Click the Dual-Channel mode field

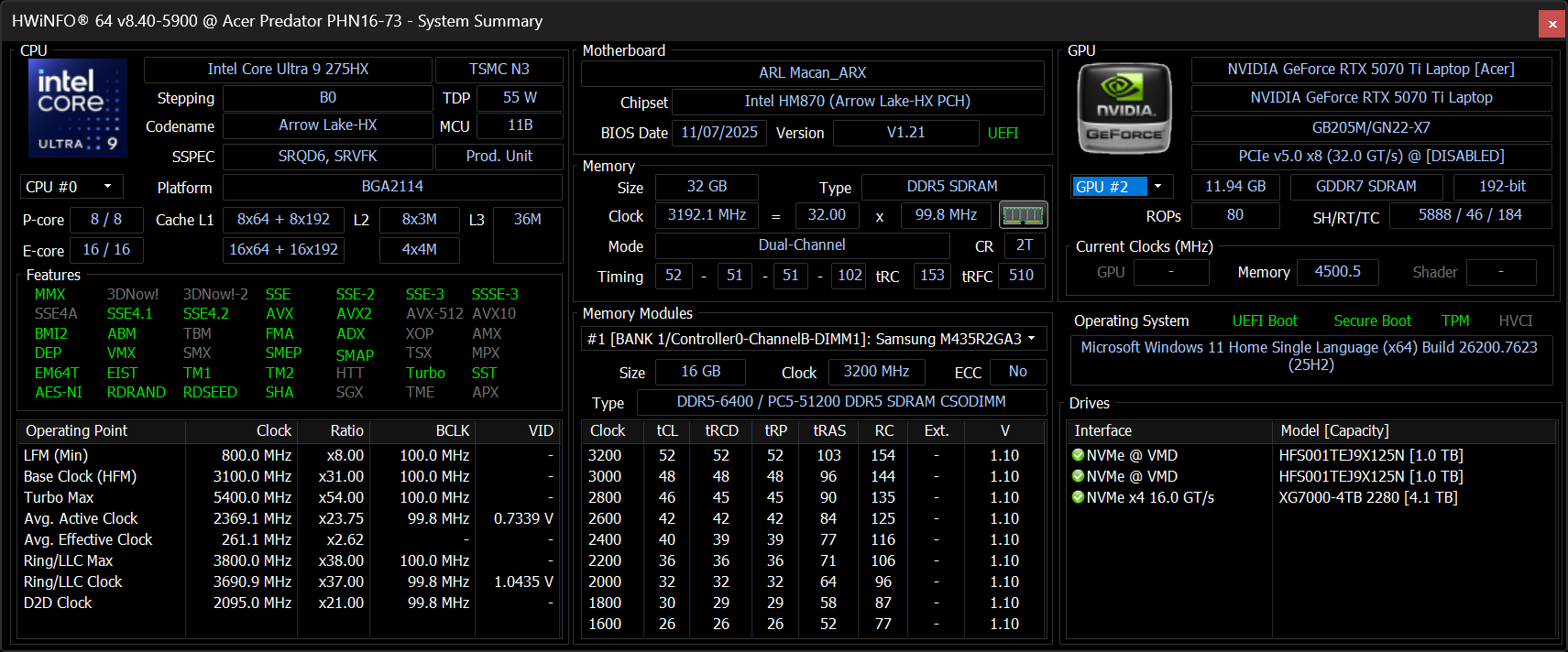[802, 245]
